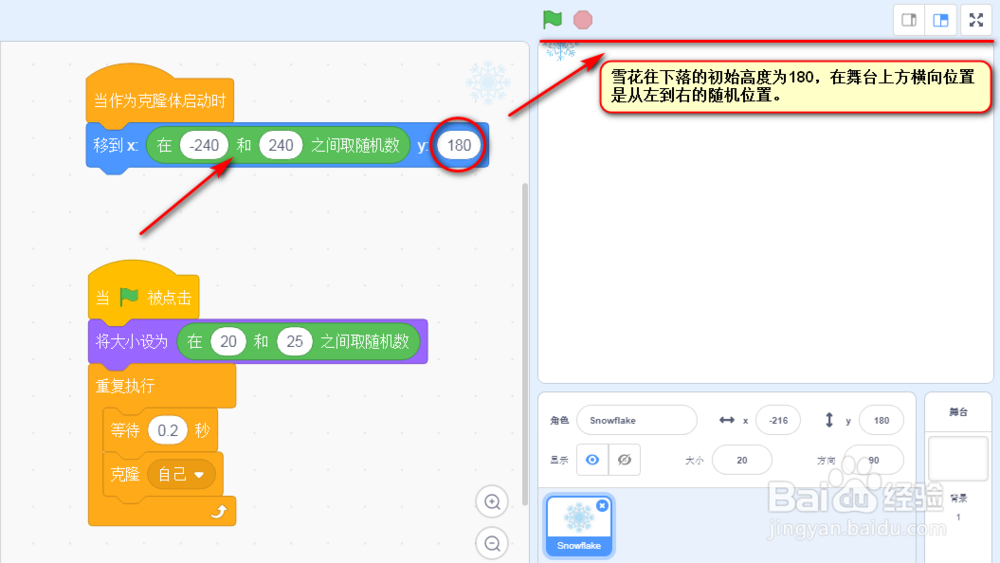Enter full screen stage mode

[976, 20]
